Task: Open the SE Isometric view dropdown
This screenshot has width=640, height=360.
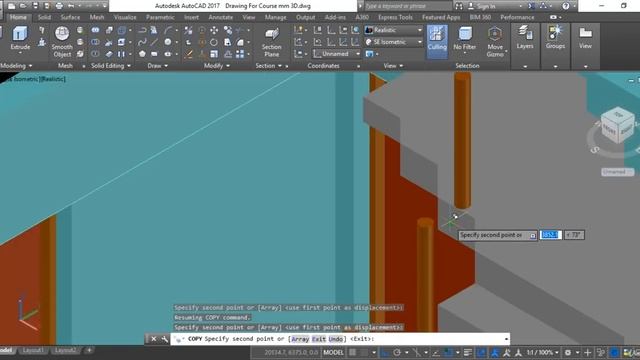Action: [394, 42]
